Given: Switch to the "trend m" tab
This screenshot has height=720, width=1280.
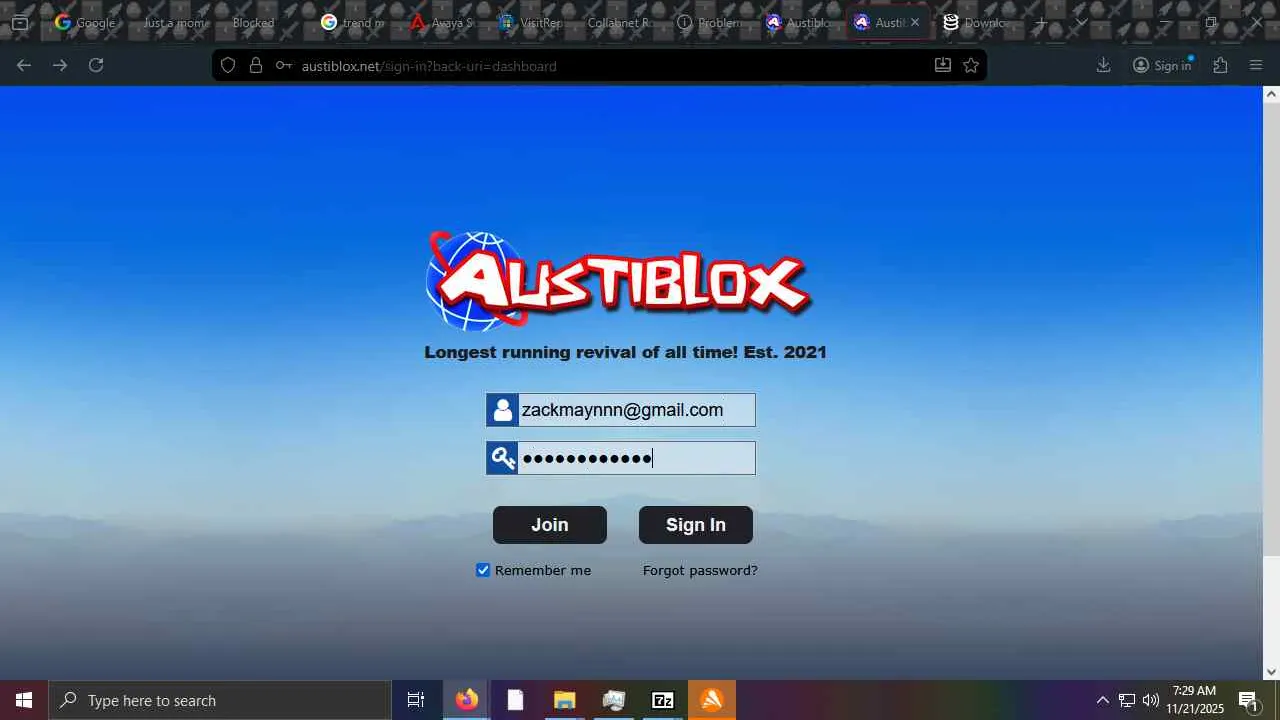Looking at the screenshot, I should point(352,22).
